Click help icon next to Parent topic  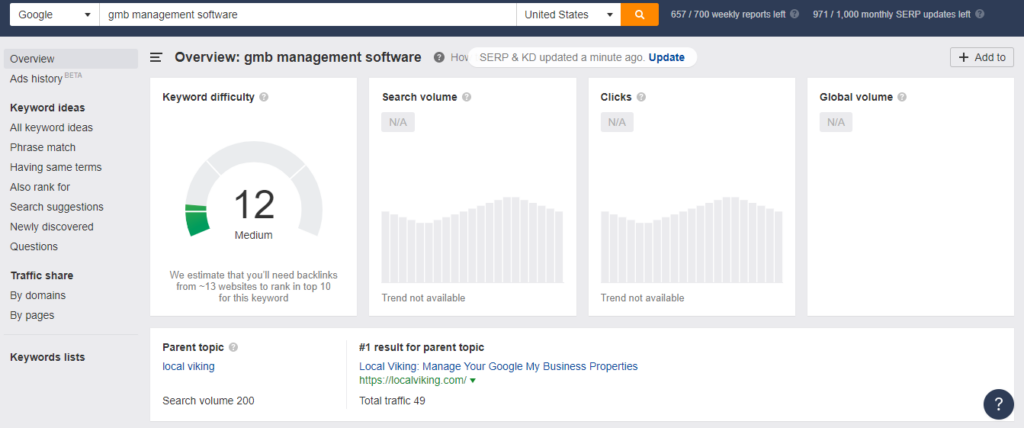(x=233, y=347)
